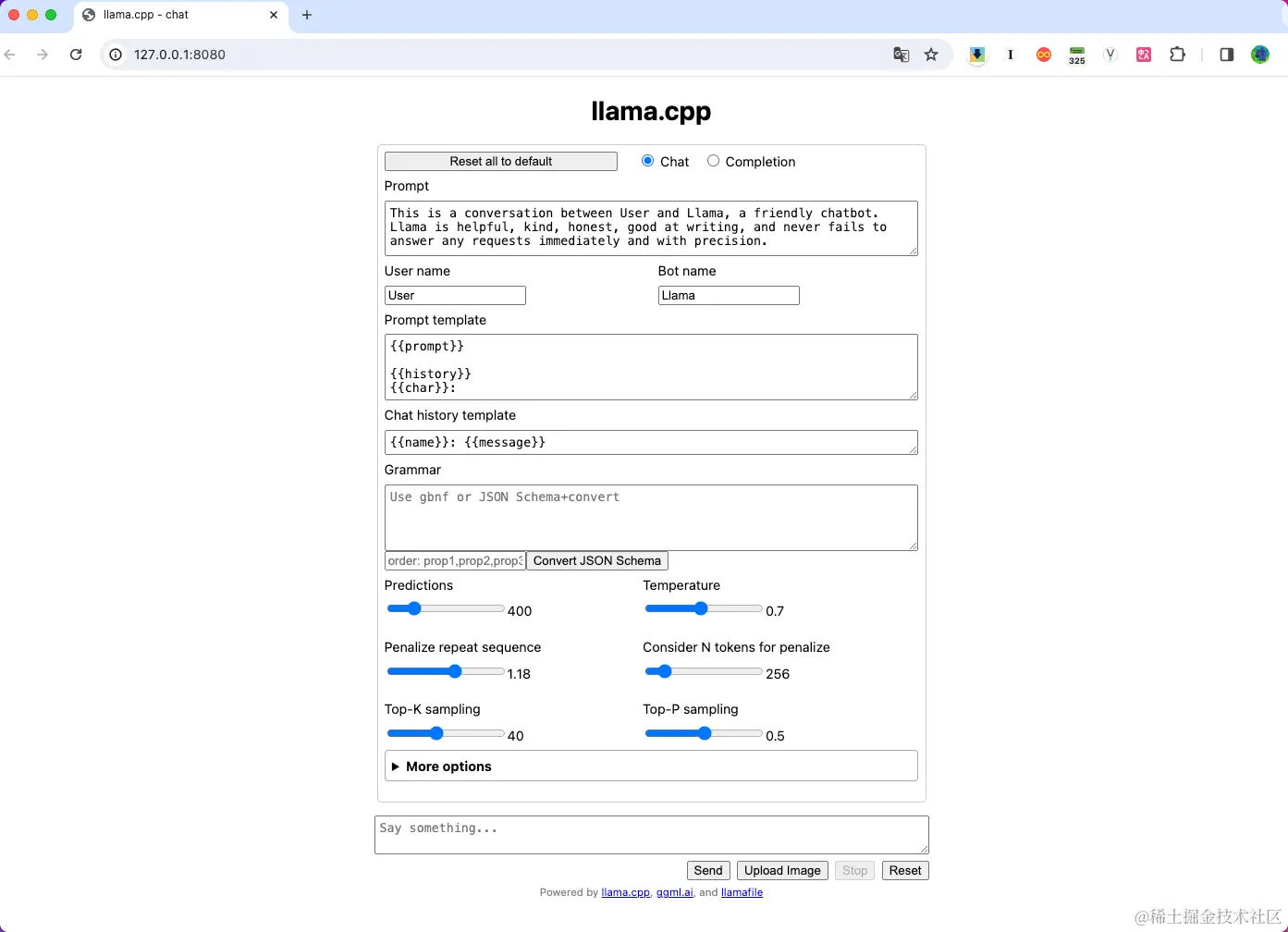Click the Send button

pos(708,870)
